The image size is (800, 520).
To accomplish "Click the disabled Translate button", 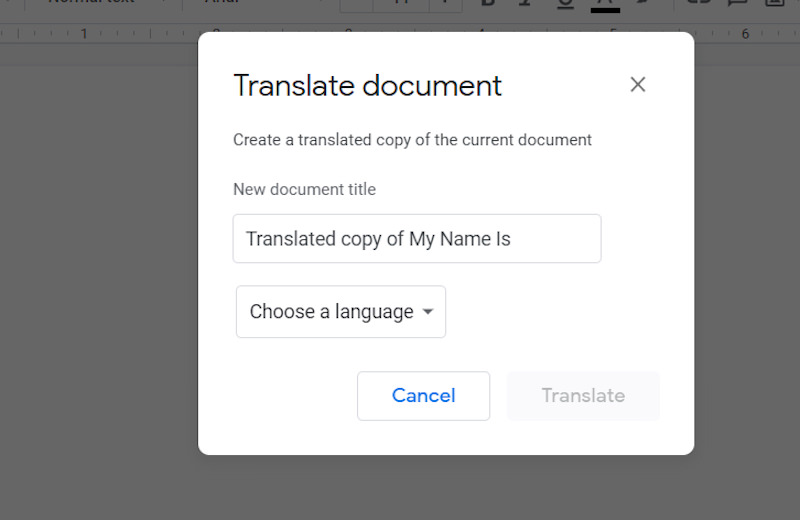I will [x=583, y=396].
